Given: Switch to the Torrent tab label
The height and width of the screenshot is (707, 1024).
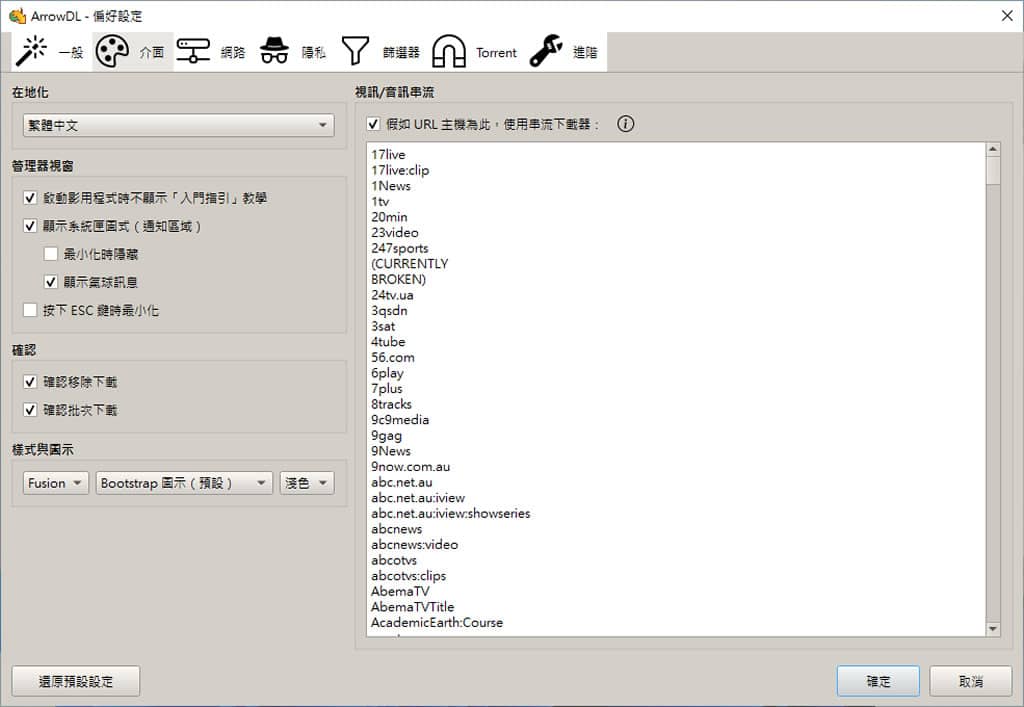Looking at the screenshot, I should coord(496,52).
